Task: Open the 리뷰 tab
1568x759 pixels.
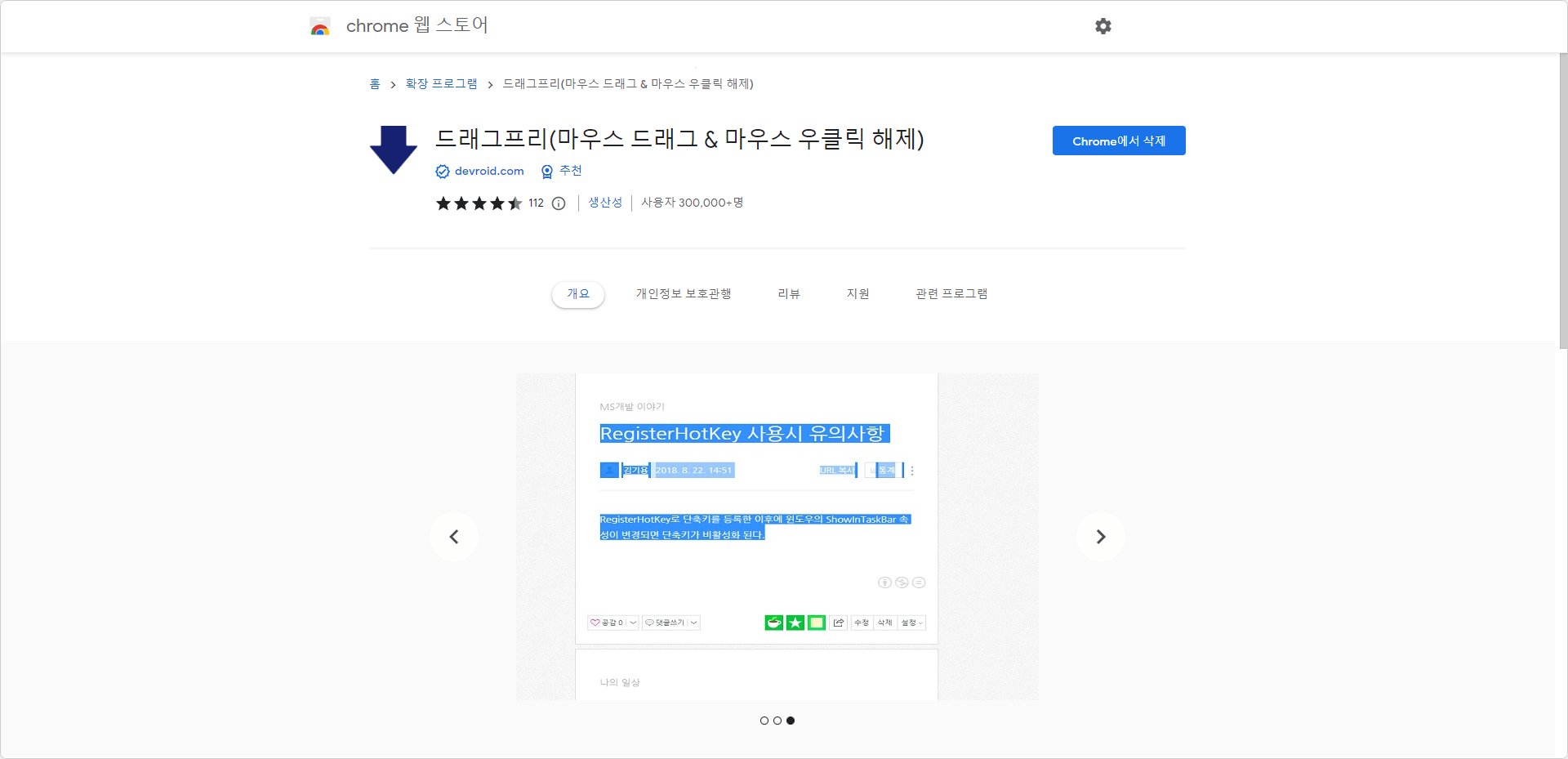Action: pyautogui.click(x=789, y=294)
